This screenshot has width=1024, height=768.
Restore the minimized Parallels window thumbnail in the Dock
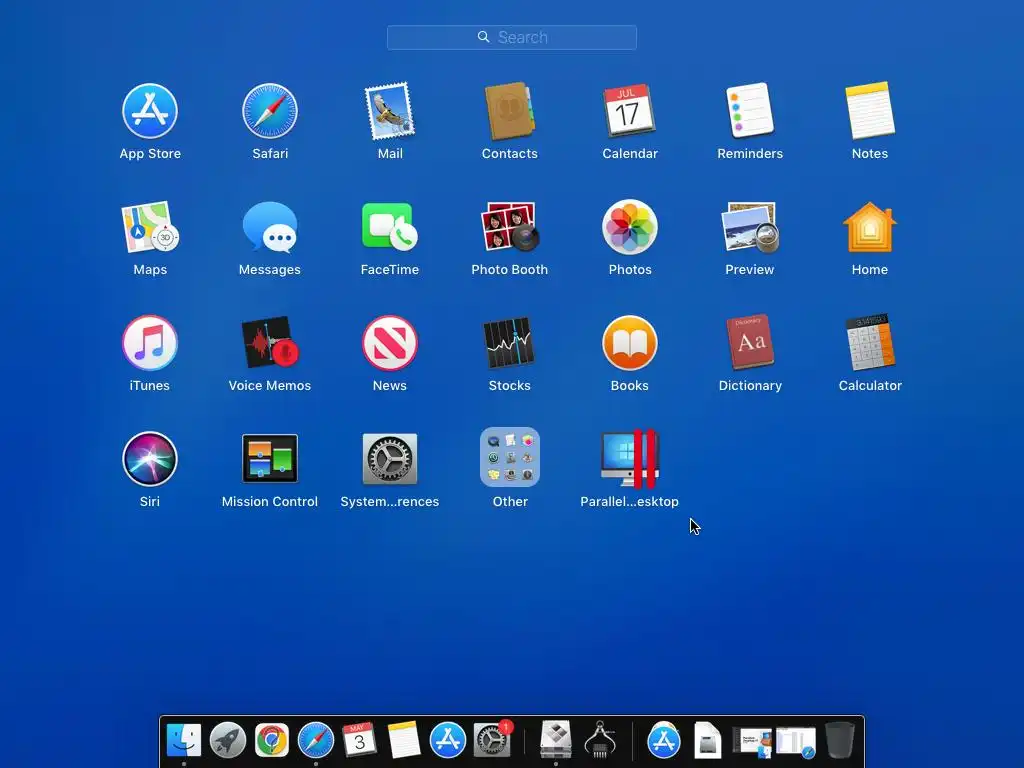752,743
